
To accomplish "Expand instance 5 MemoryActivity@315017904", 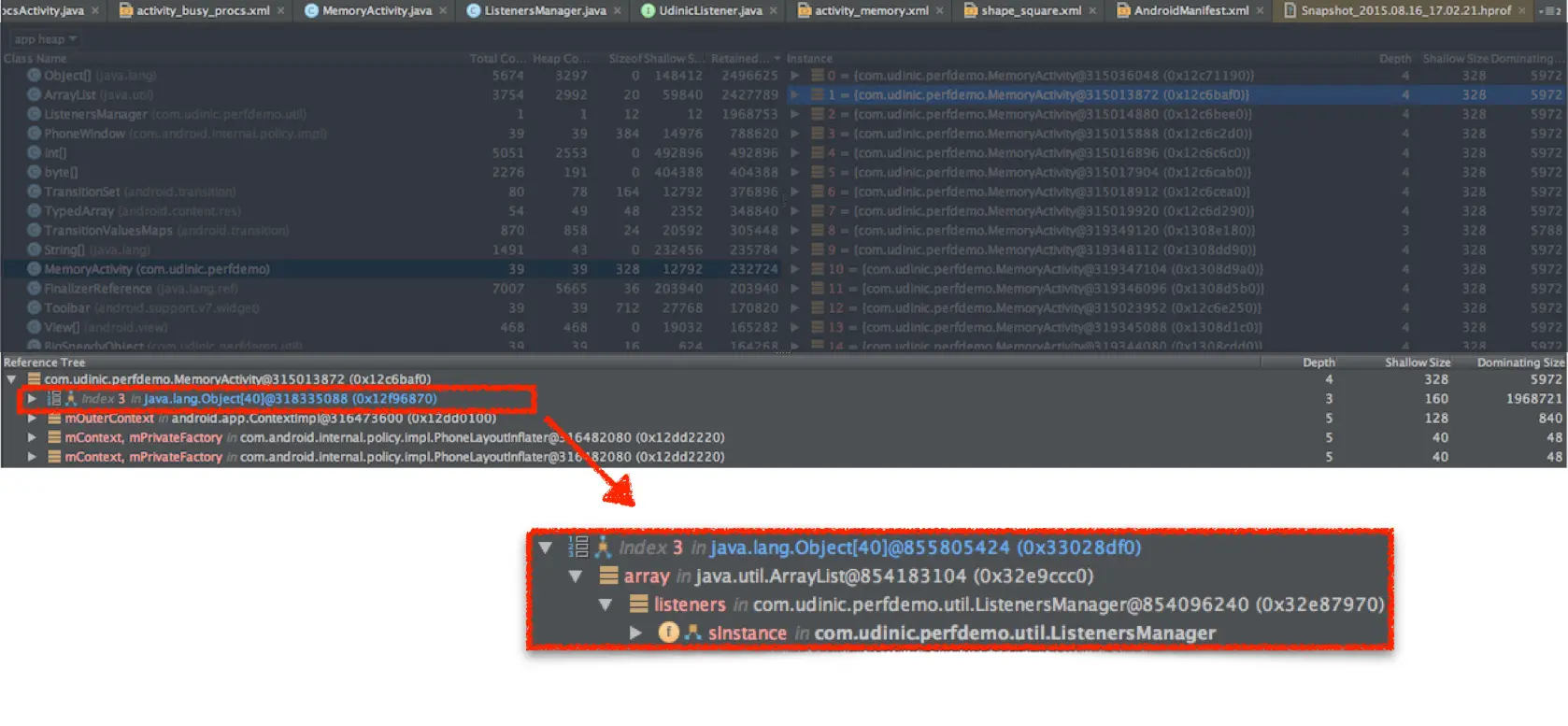I will [795, 172].
